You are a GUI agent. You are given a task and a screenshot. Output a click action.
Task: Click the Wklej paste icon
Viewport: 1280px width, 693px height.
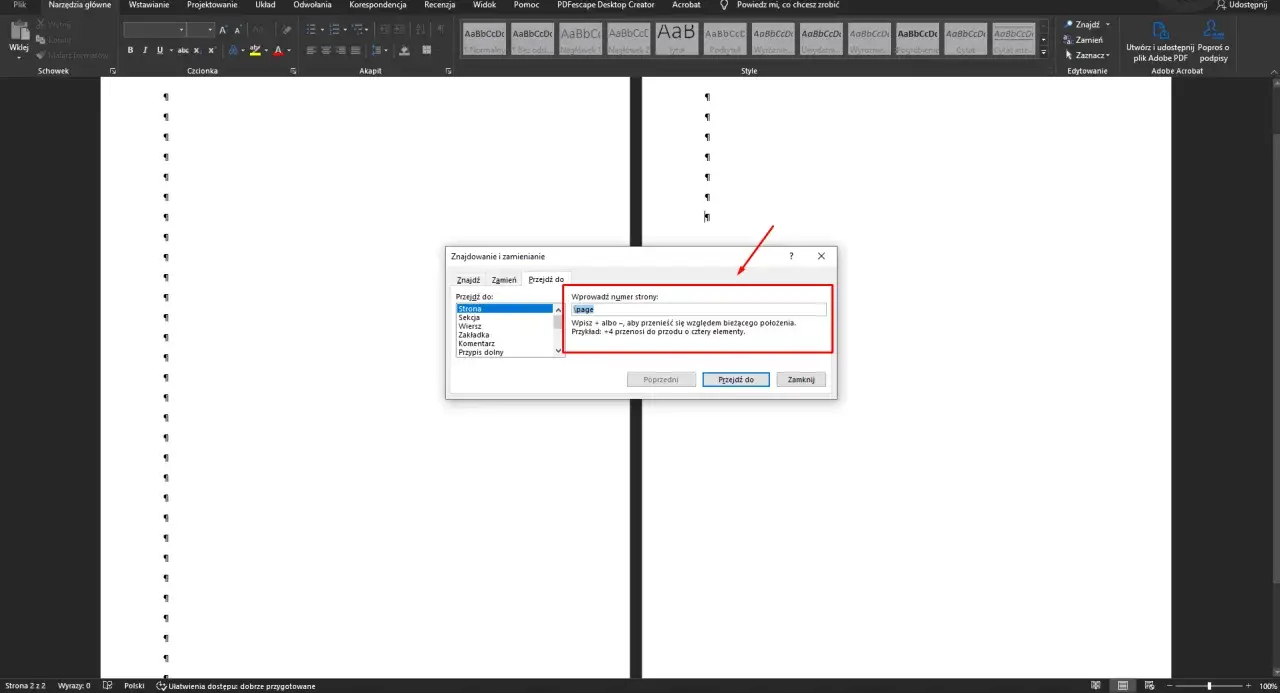(x=19, y=37)
